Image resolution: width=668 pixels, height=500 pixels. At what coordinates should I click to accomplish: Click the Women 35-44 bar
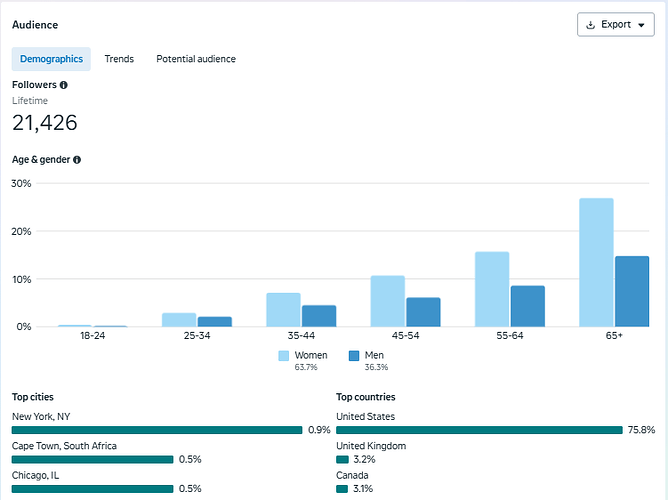283,310
